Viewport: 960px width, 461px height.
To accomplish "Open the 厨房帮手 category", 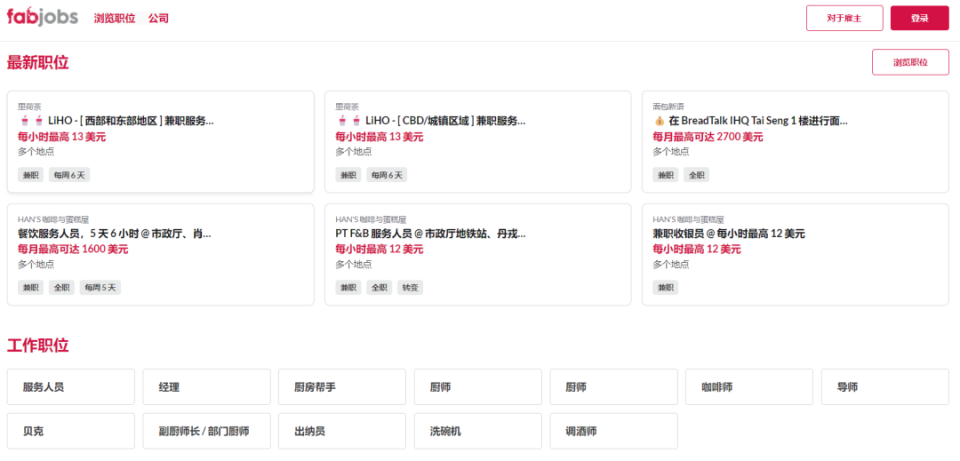I will click(342, 387).
